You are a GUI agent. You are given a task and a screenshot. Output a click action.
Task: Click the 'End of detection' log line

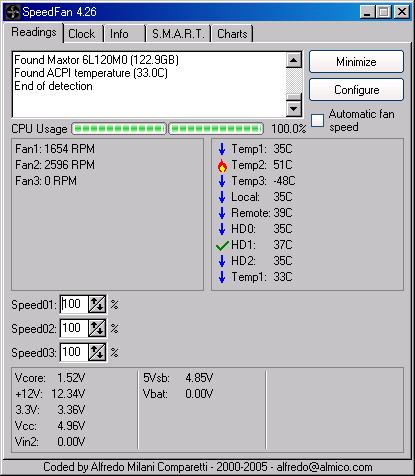pos(53,86)
